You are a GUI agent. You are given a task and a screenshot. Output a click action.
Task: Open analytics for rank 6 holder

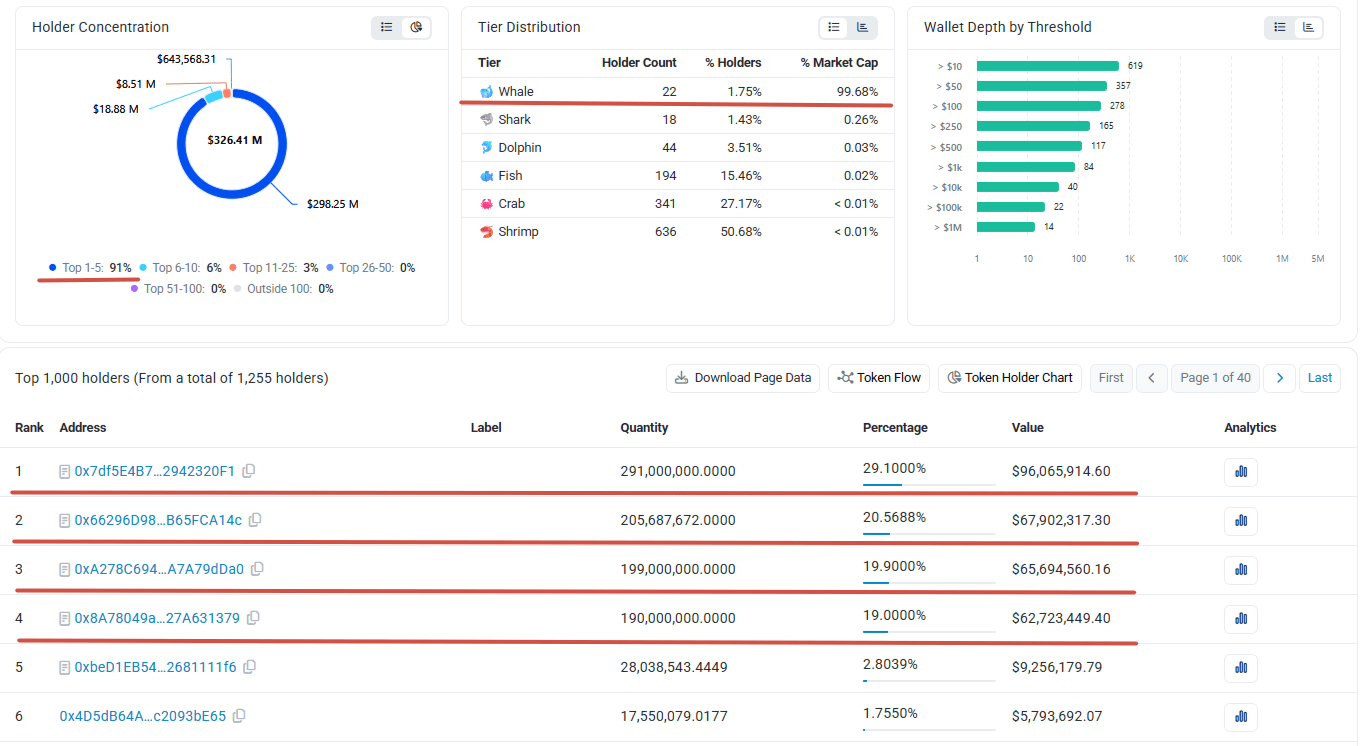[1241, 717]
